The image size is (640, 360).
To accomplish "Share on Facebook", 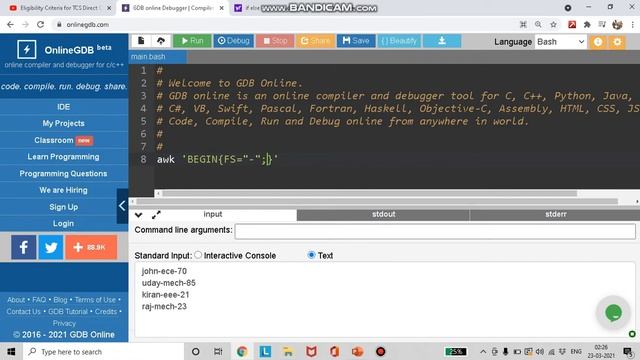I will tap(24, 247).
